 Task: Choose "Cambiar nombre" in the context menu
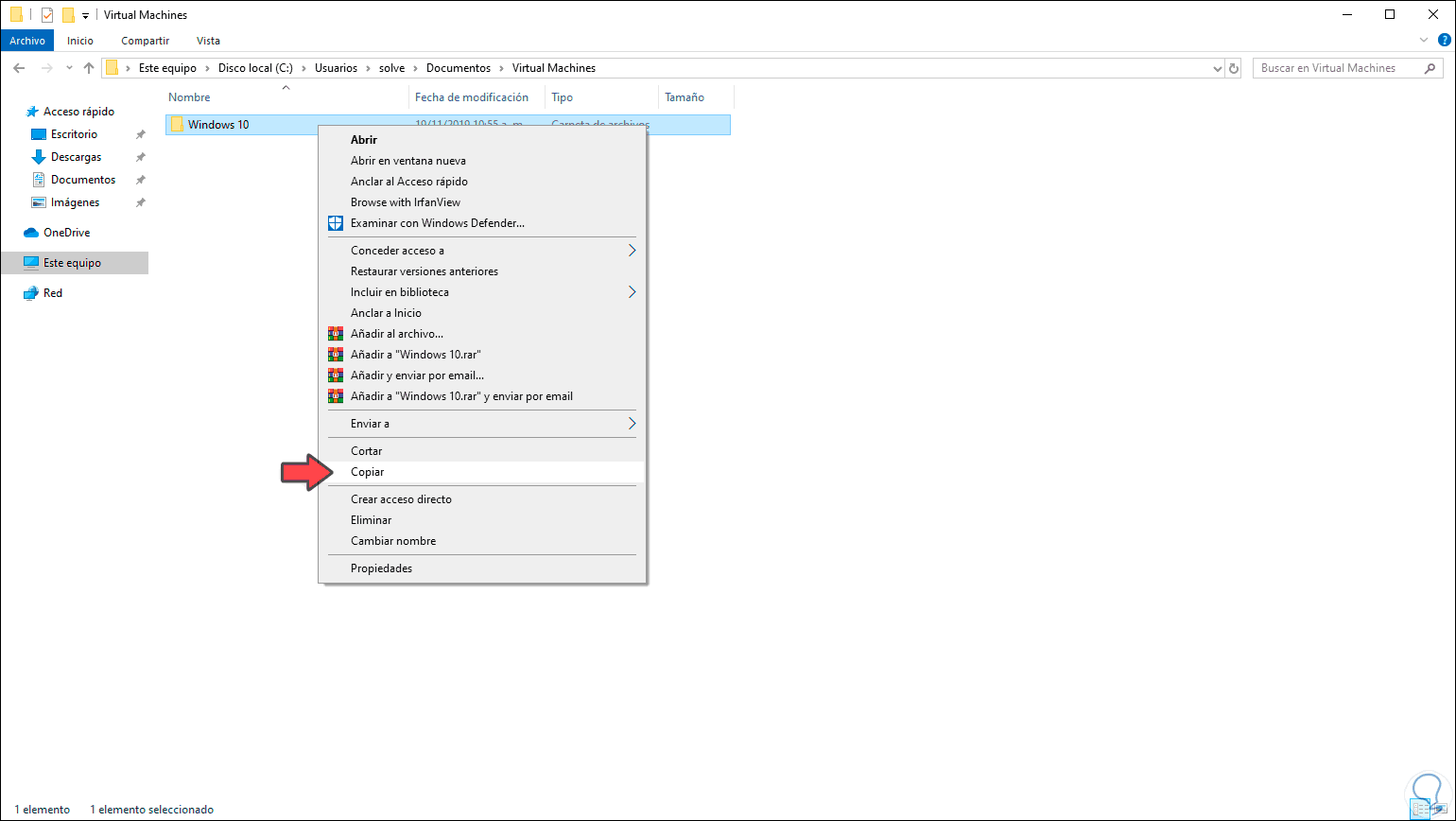point(483,541)
